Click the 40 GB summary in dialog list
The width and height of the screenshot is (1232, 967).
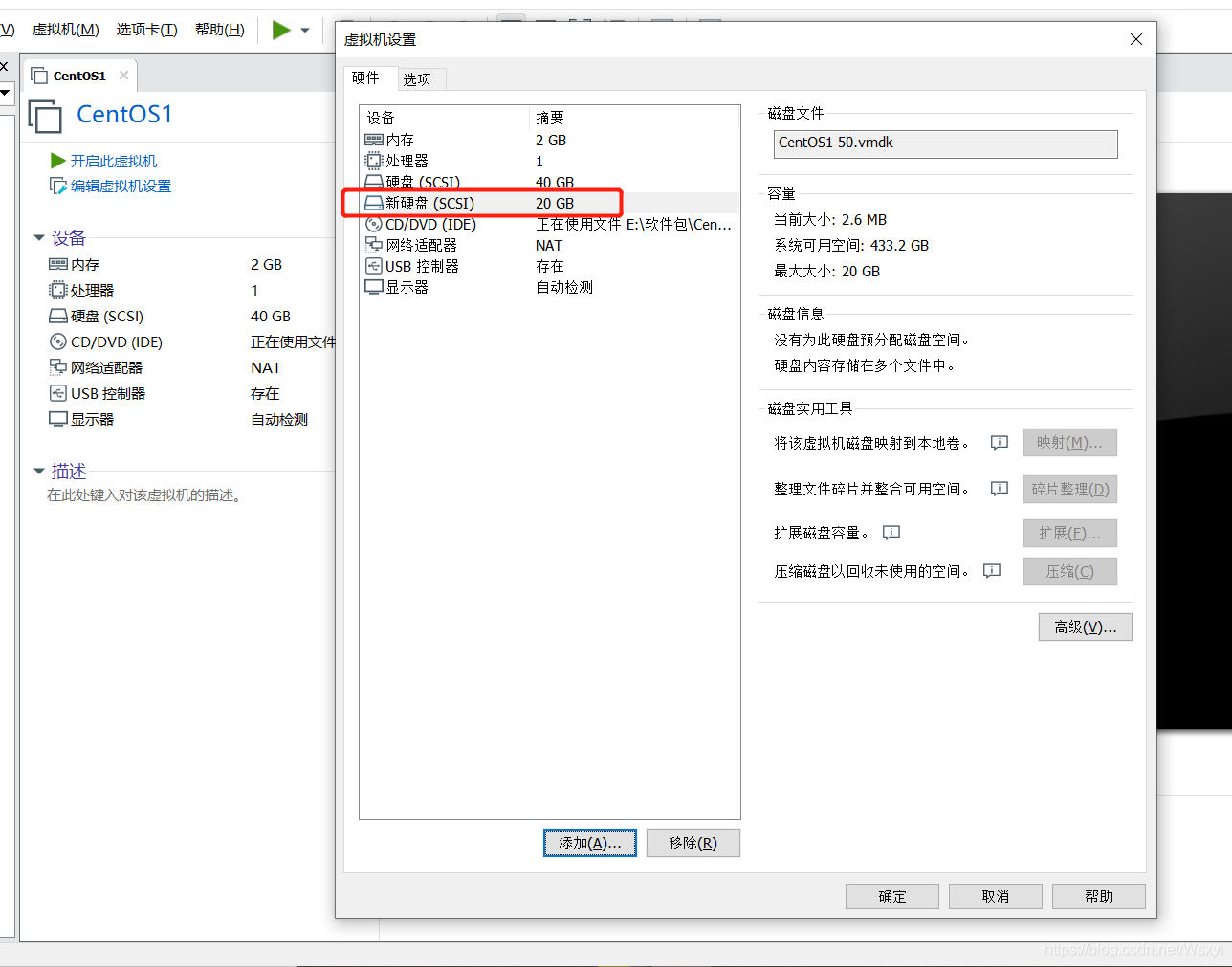555,183
